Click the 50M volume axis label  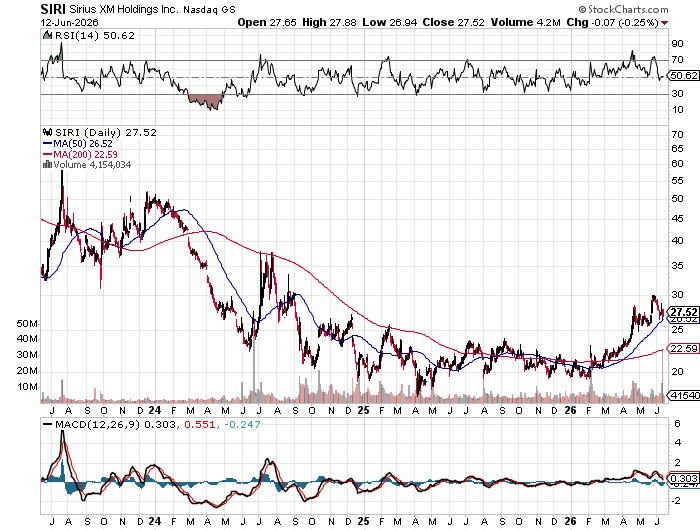tap(26, 324)
